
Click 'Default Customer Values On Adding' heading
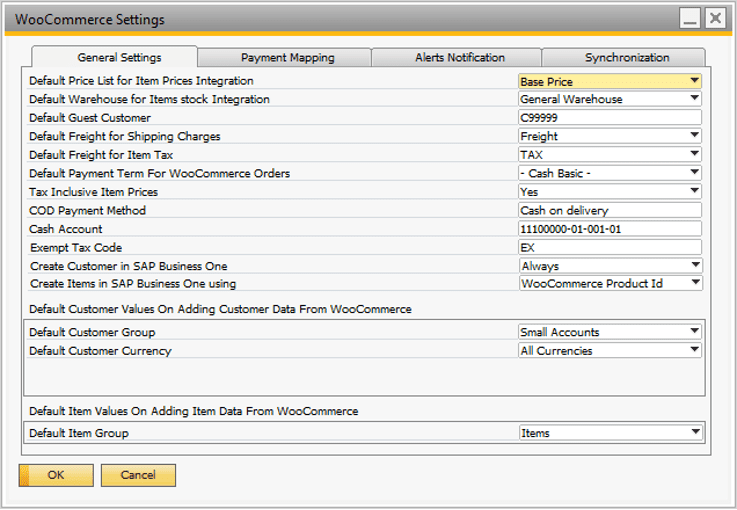click(220, 309)
